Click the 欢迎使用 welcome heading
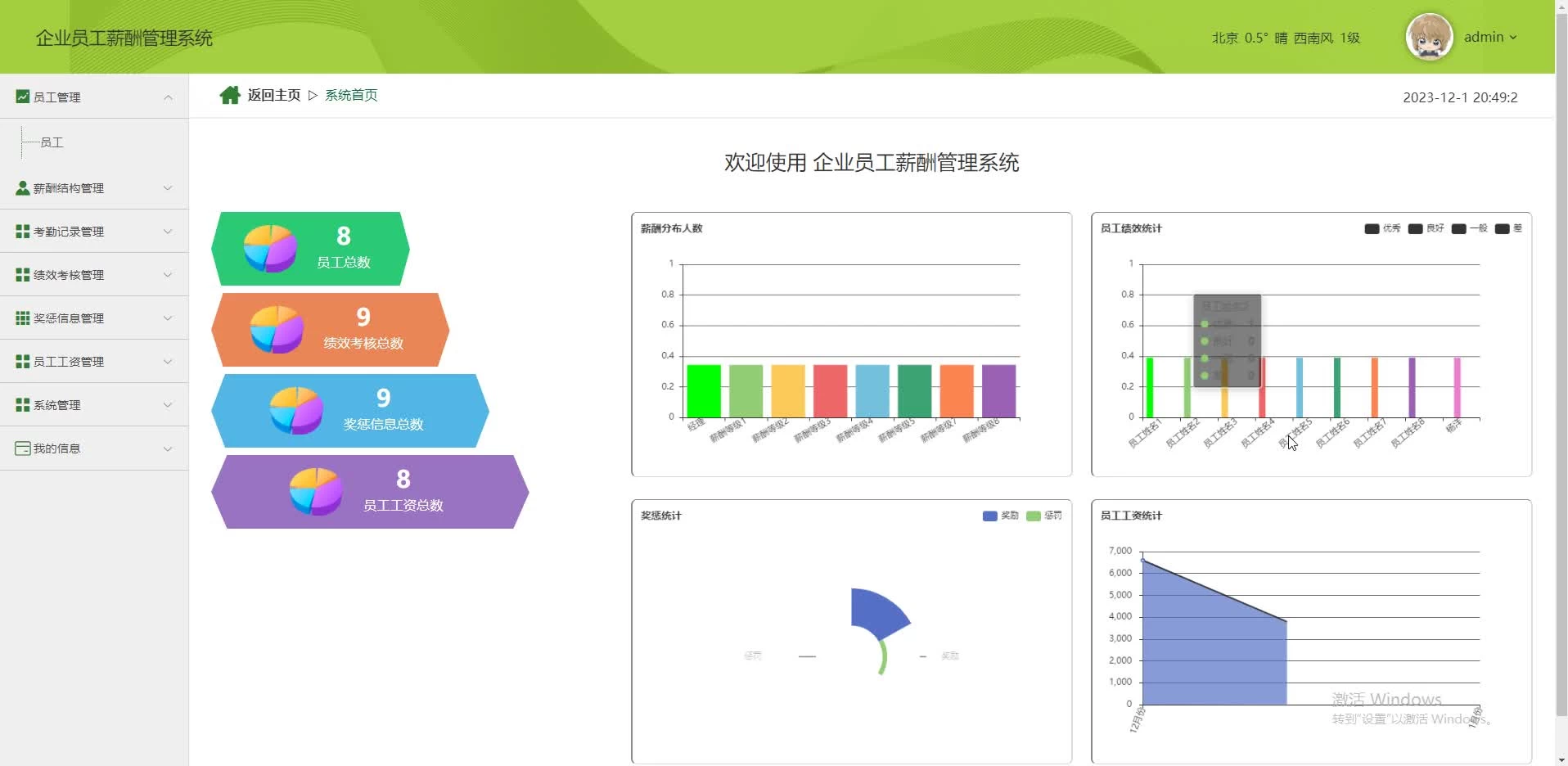Image resolution: width=1568 pixels, height=766 pixels. (x=872, y=163)
